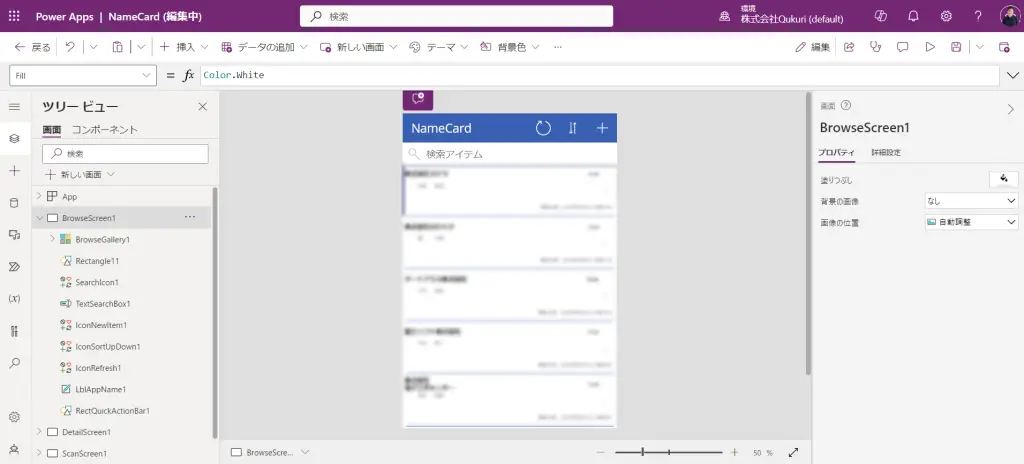Open the settings gear in header

tap(946, 16)
